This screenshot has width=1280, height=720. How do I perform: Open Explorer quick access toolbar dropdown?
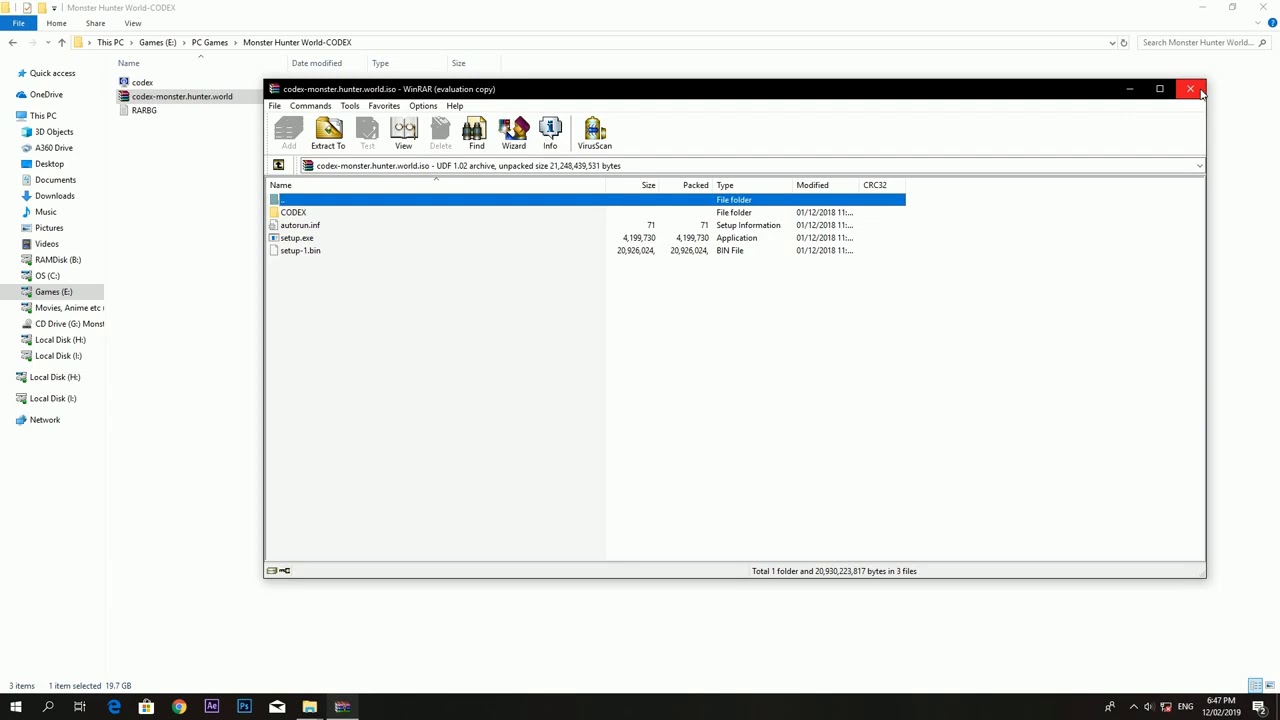pyautogui.click(x=54, y=8)
